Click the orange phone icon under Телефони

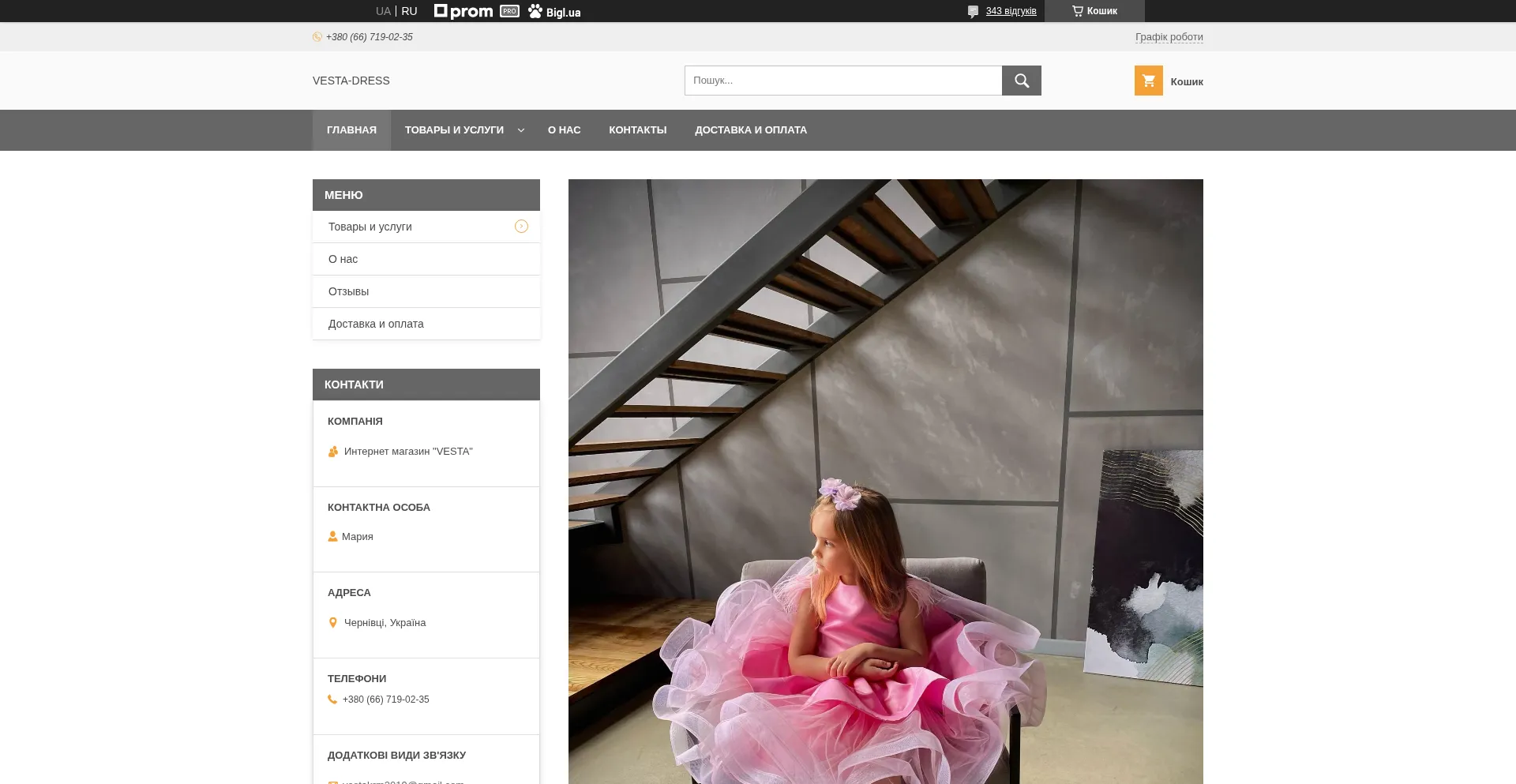pos(332,700)
